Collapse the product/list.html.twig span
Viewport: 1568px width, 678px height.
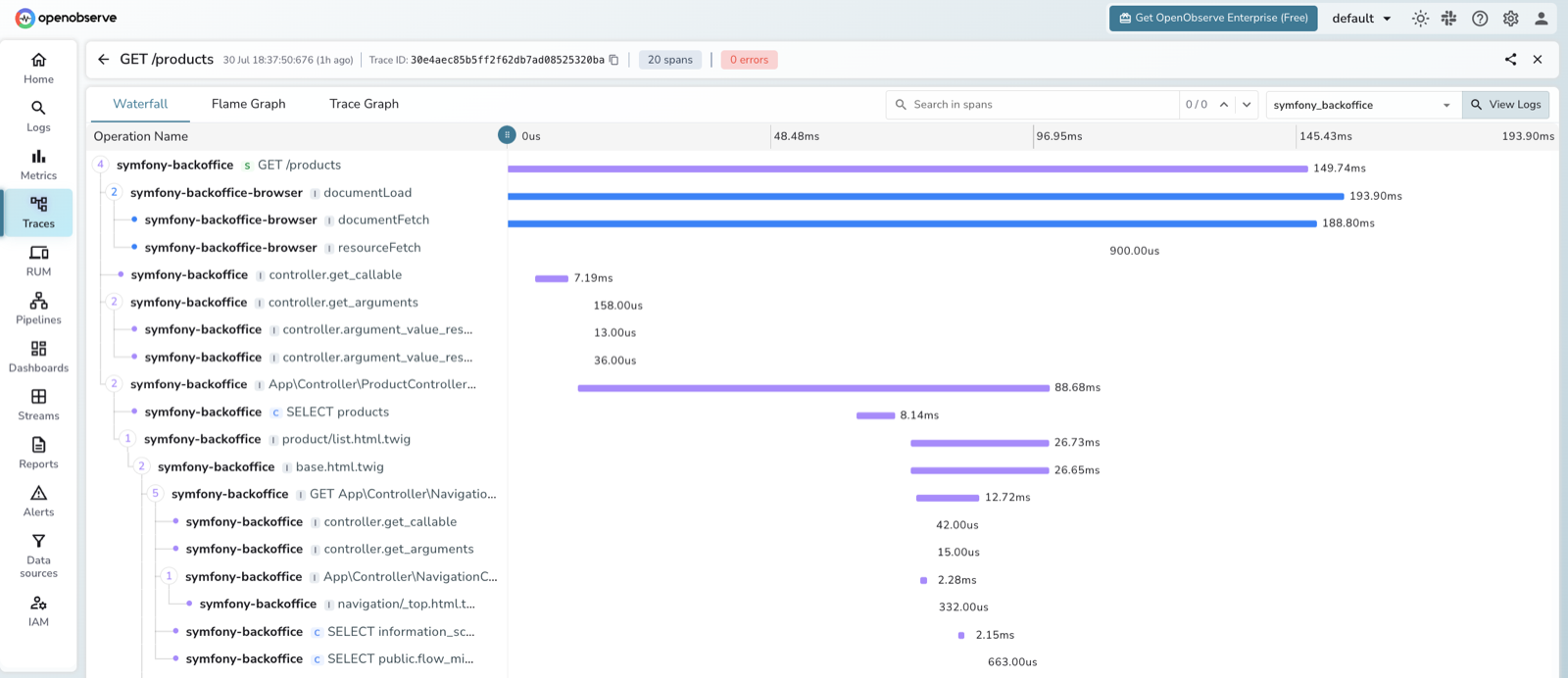click(127, 439)
